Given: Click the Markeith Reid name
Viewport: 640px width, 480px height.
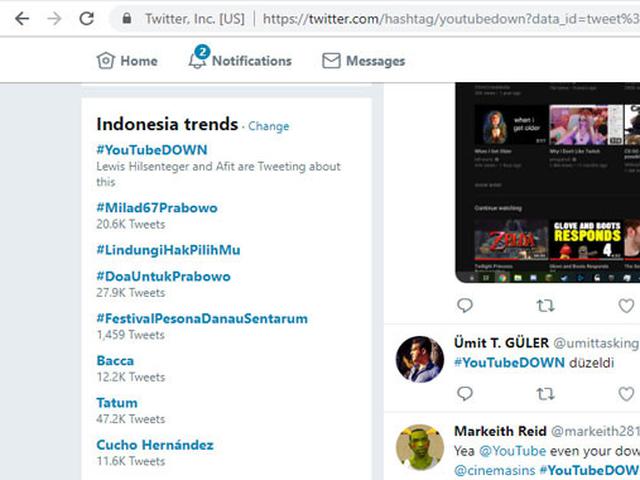Looking at the screenshot, I should click(x=500, y=431).
